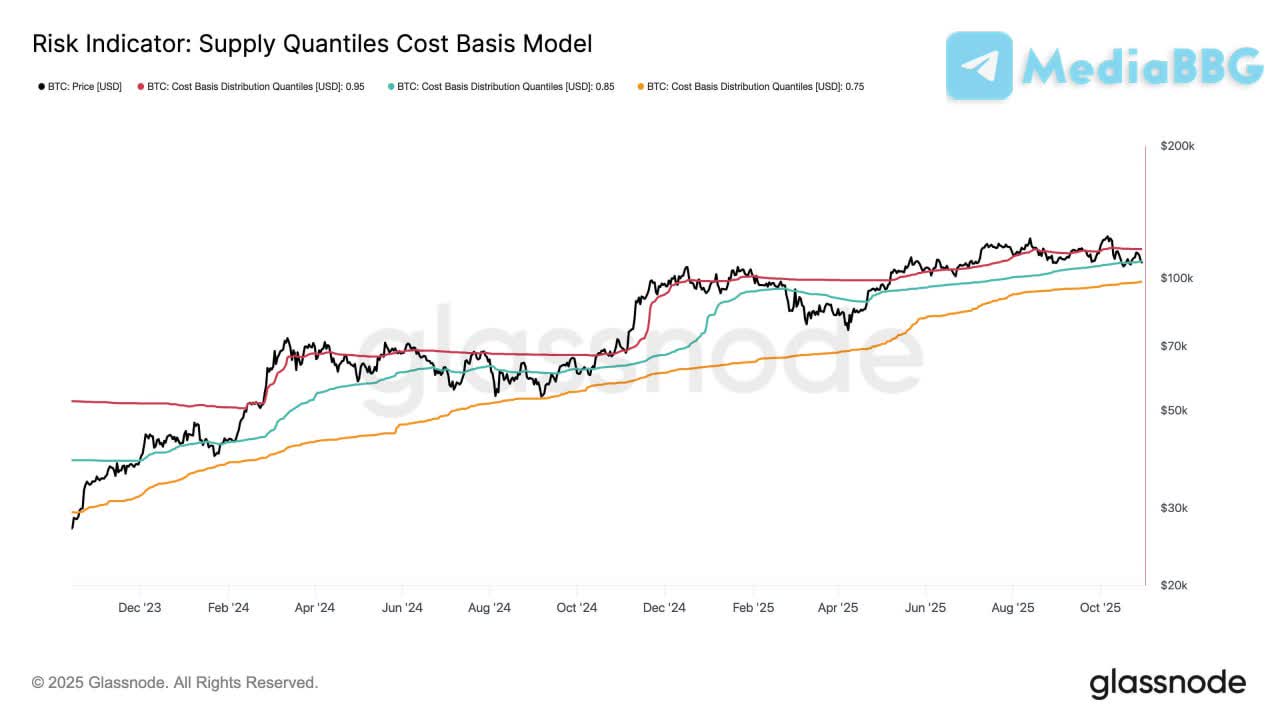Toggle the 0.85 Cost Basis Quantiles legend label
Image resolution: width=1280 pixels, height=720 pixels.
pyautogui.click(x=505, y=87)
